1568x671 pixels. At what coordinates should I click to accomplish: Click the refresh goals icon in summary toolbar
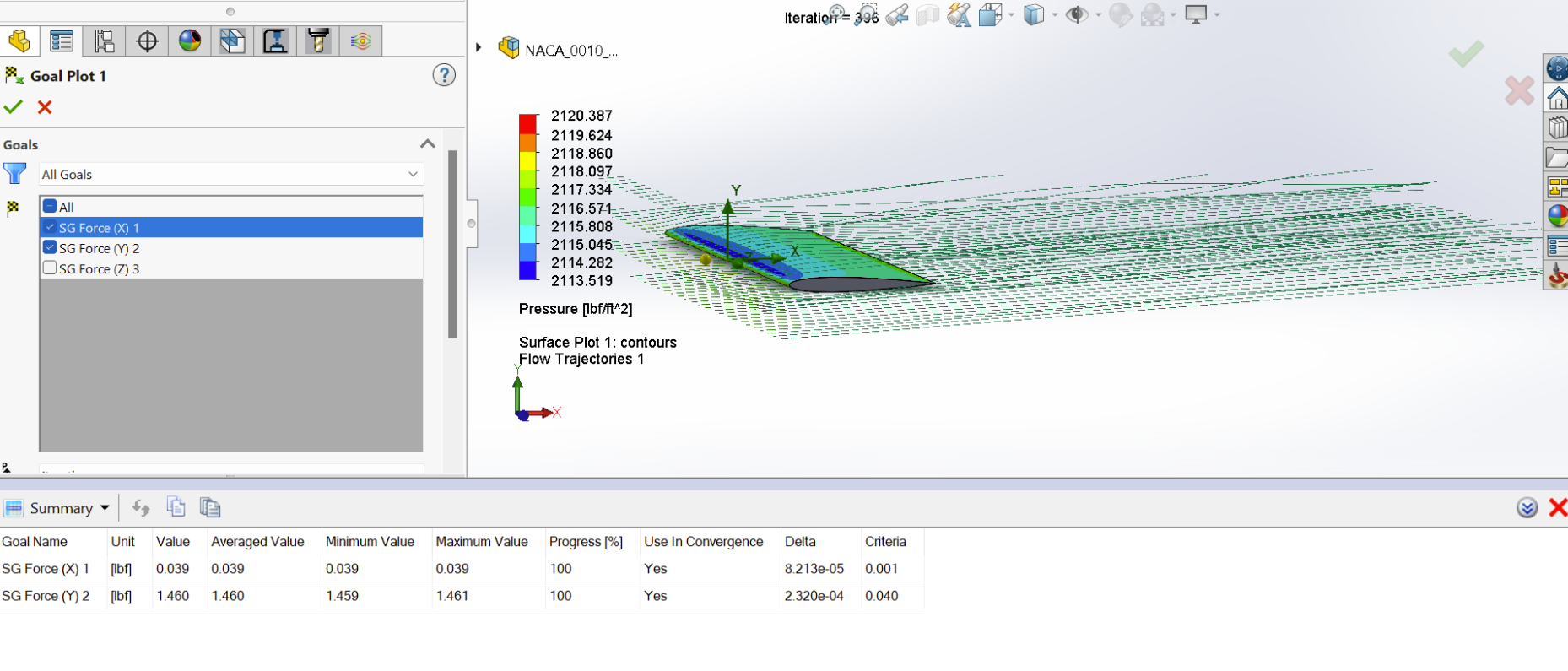coord(141,507)
